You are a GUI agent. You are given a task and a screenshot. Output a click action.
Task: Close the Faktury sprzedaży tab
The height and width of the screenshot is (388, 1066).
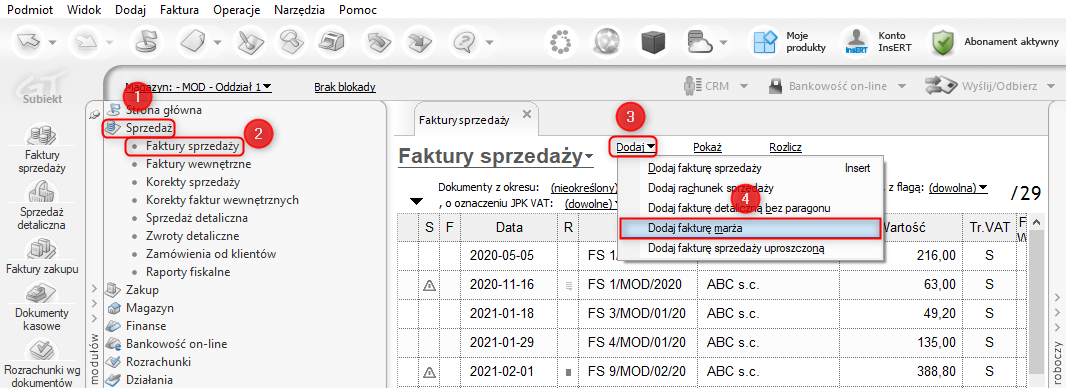pyautogui.click(x=526, y=114)
